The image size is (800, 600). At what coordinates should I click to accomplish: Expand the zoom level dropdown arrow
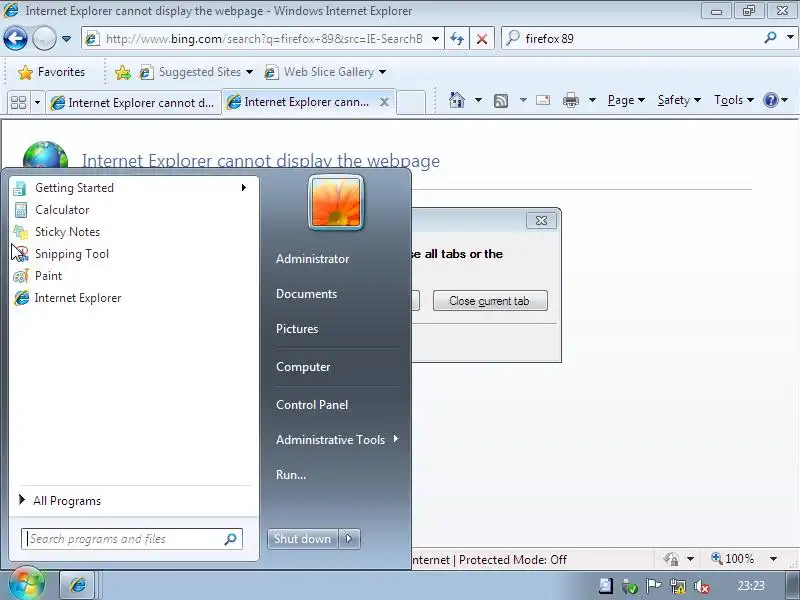[773, 559]
